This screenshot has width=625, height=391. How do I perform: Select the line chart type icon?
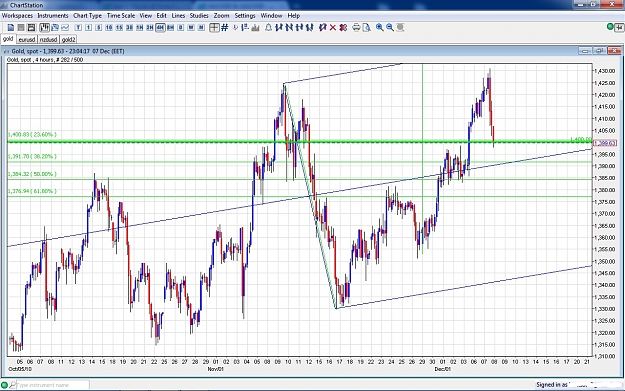tap(65, 28)
